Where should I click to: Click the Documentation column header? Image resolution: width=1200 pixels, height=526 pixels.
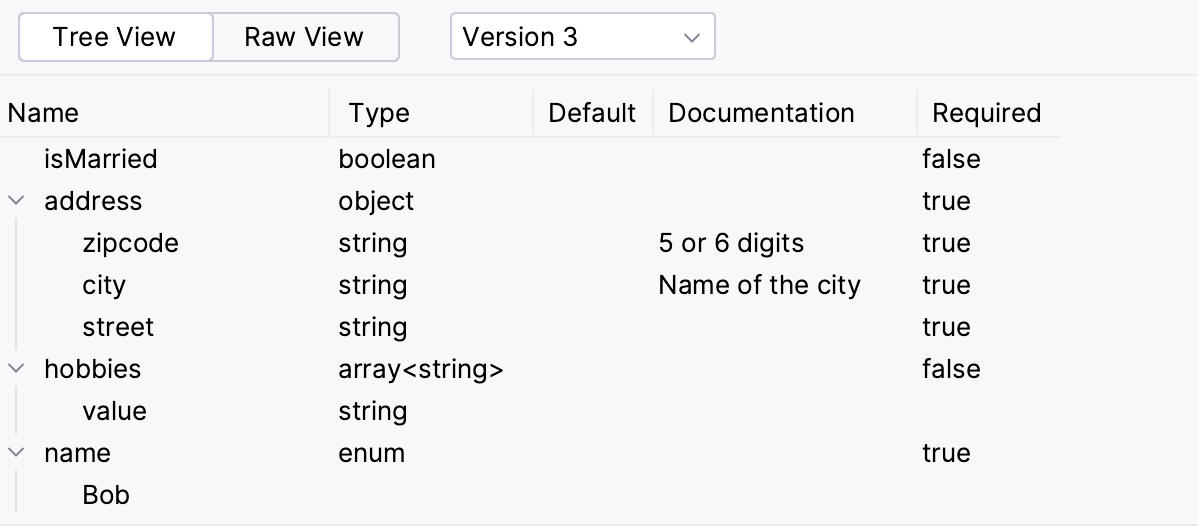pos(761,113)
